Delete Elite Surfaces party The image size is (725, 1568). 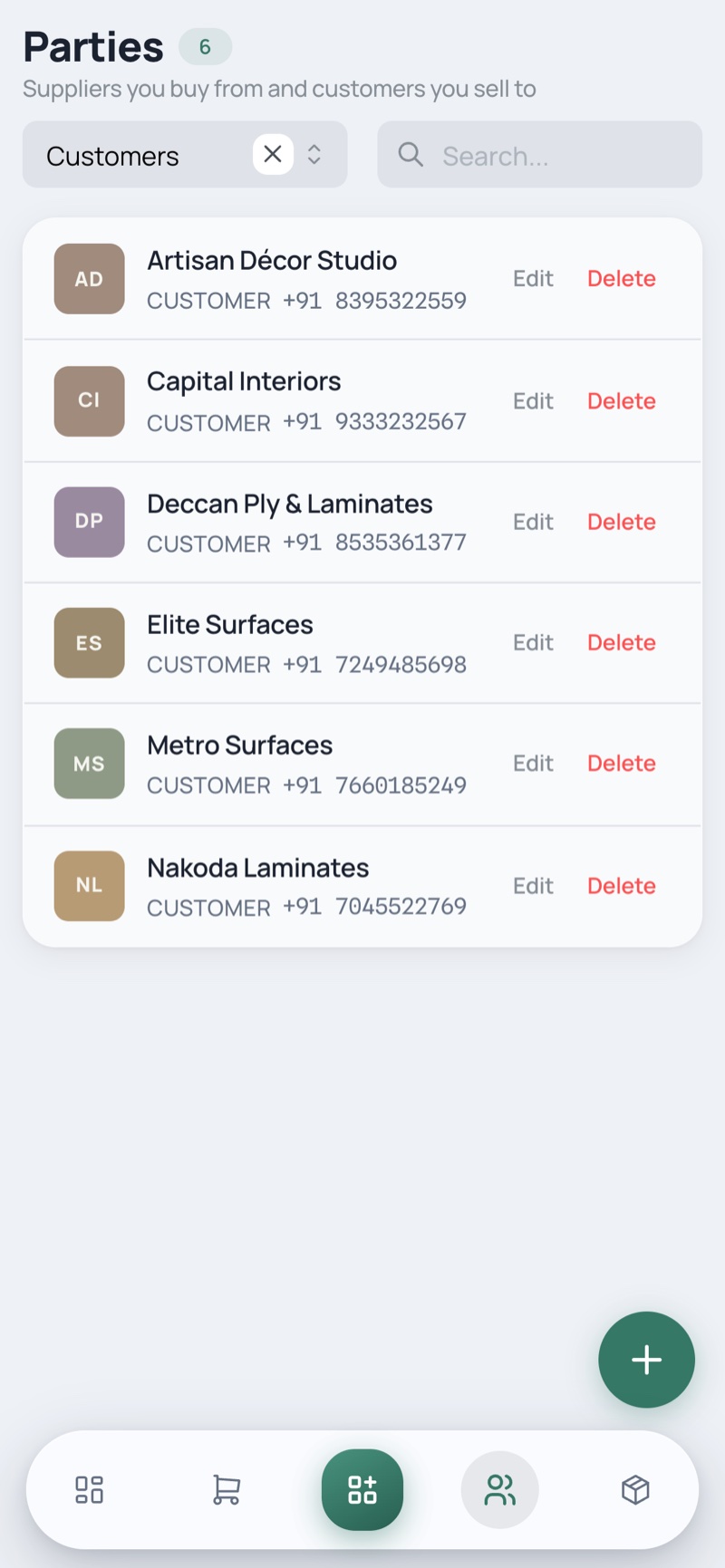[x=622, y=642]
